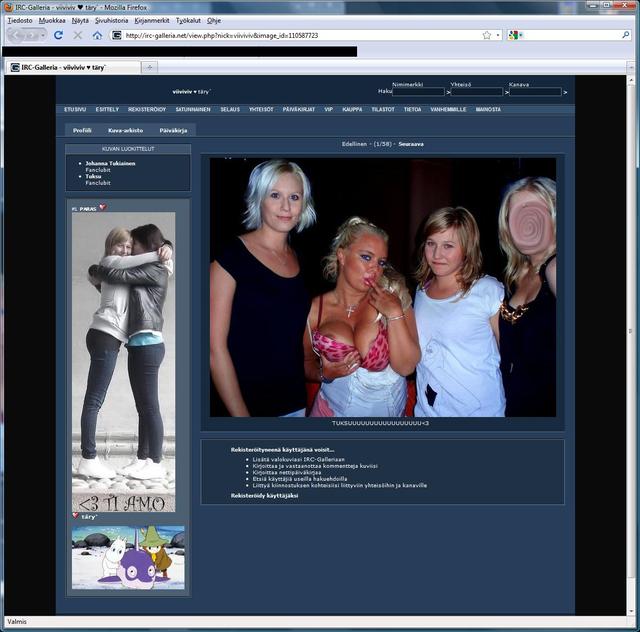Image resolution: width=640 pixels, height=632 pixels.
Task: Submit Nimimerkki search with arrow
Action: pyautogui.click(x=448, y=92)
